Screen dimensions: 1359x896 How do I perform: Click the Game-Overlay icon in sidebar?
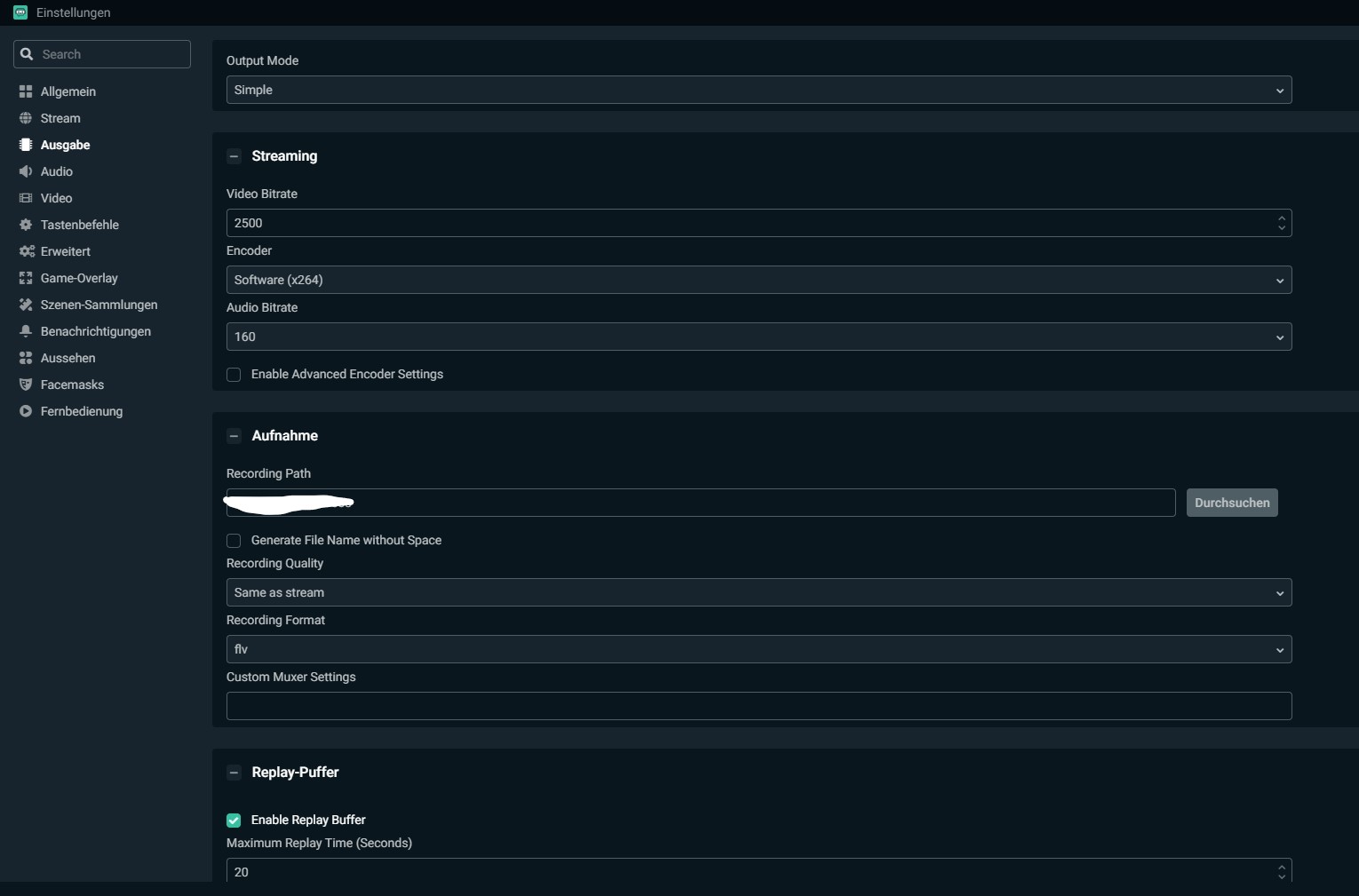[26, 278]
